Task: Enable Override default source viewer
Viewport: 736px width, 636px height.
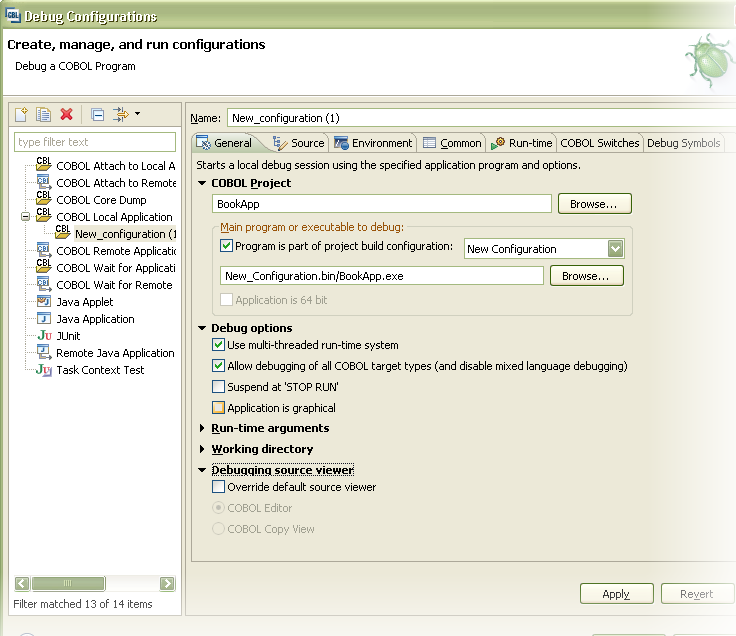Action: pyautogui.click(x=218, y=487)
